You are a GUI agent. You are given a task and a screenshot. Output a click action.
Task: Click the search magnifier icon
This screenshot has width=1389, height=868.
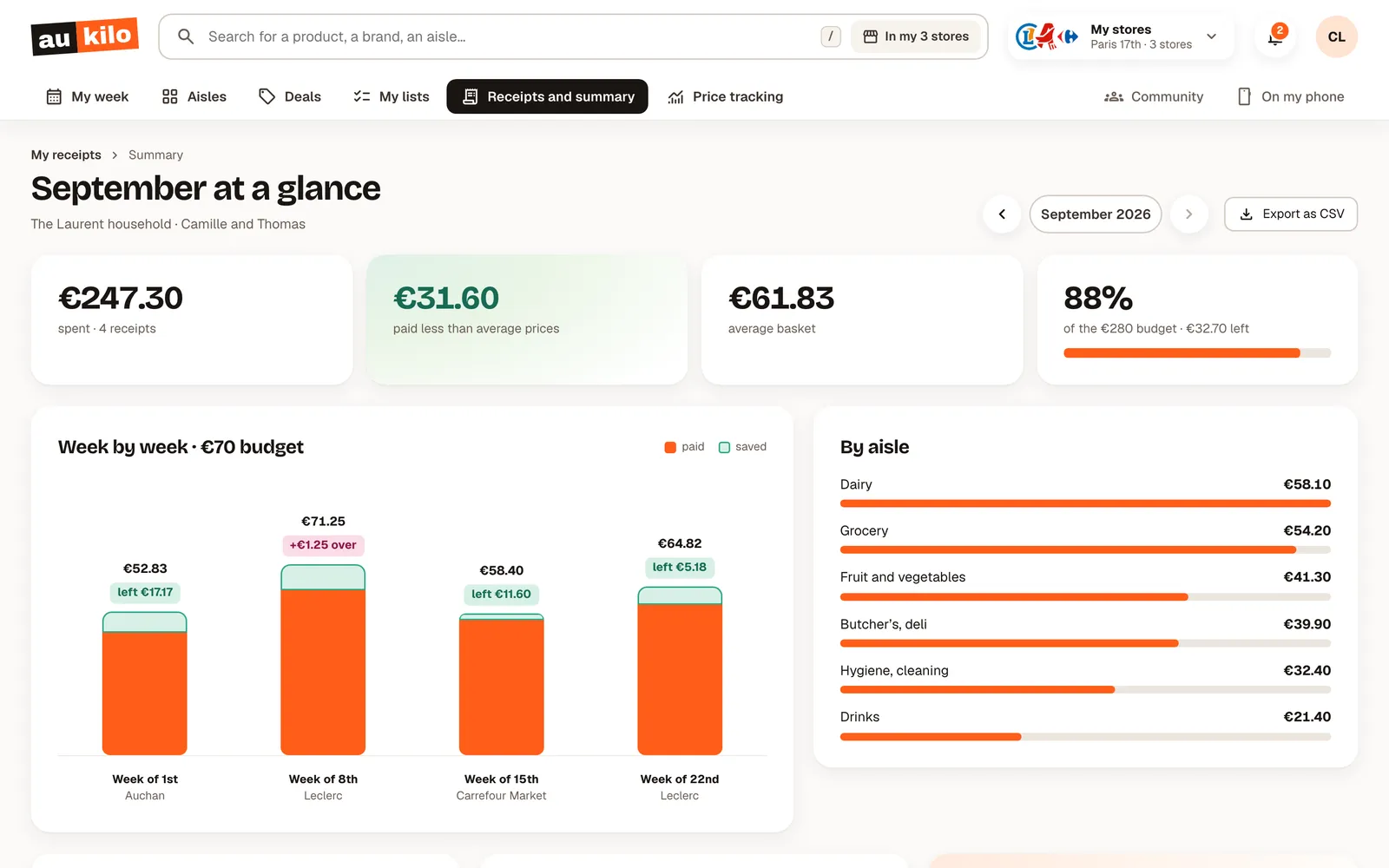pyautogui.click(x=185, y=36)
